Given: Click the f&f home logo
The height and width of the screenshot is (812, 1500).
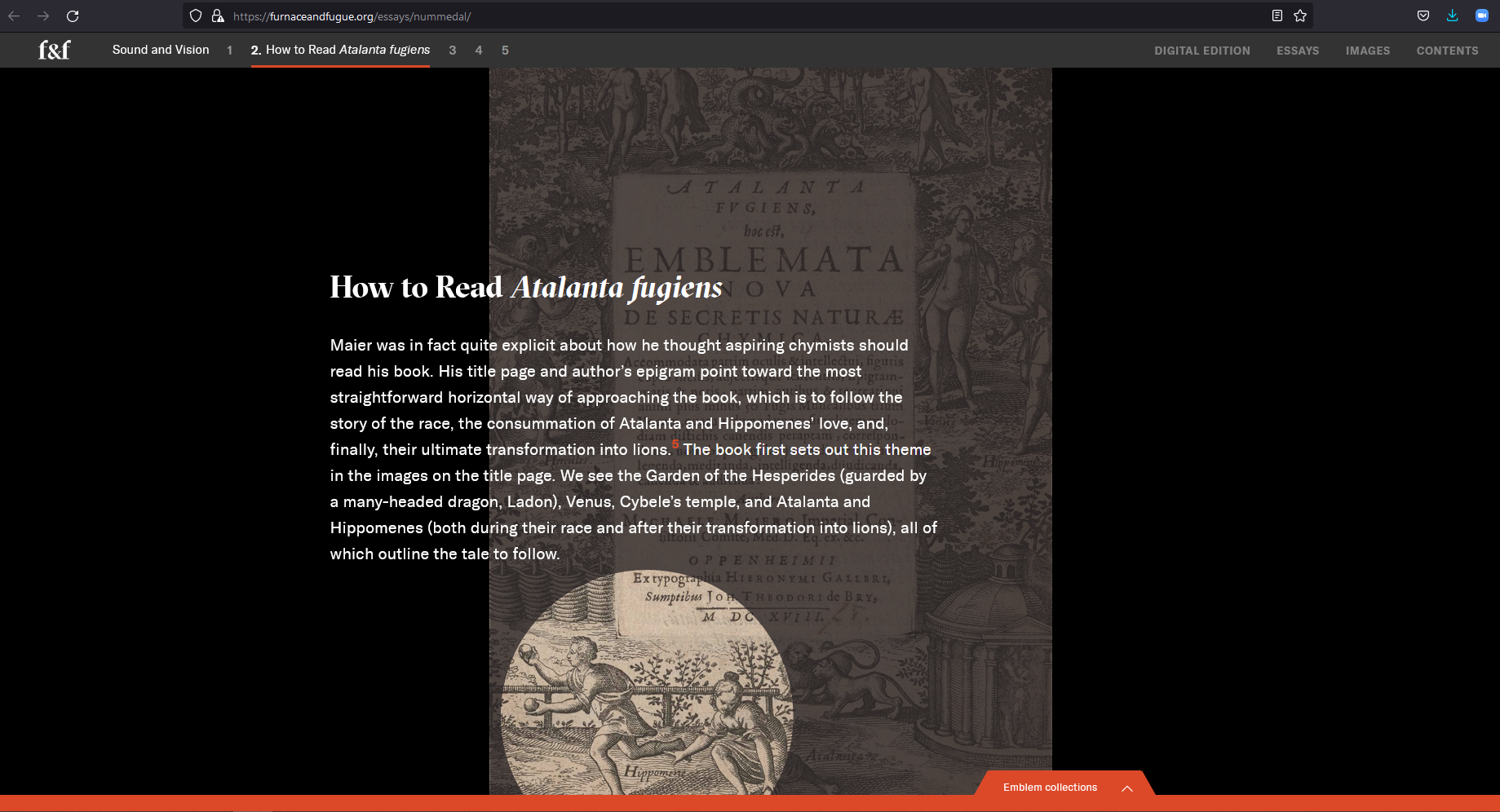Looking at the screenshot, I should [x=55, y=50].
